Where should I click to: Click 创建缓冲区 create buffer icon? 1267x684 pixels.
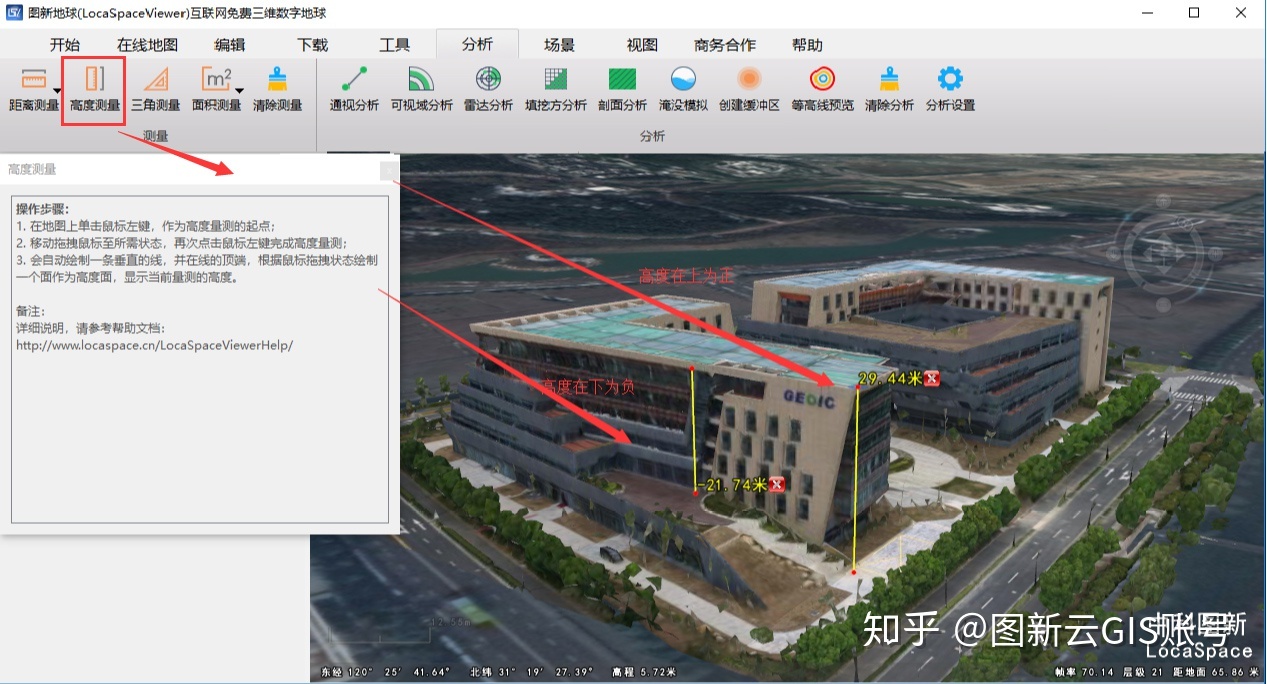tap(749, 89)
